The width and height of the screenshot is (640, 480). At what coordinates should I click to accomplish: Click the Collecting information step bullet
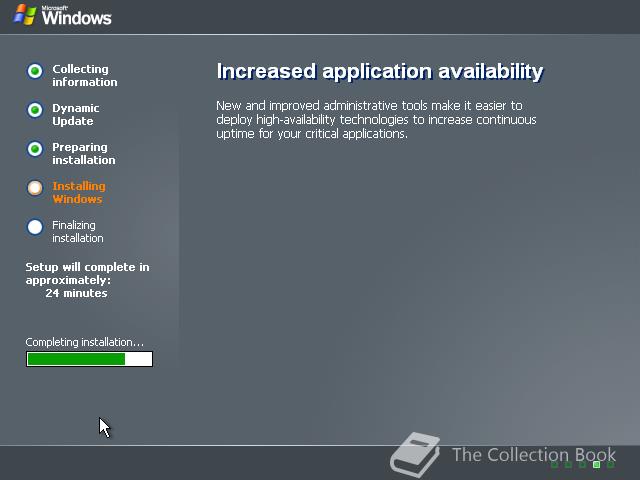click(35, 71)
